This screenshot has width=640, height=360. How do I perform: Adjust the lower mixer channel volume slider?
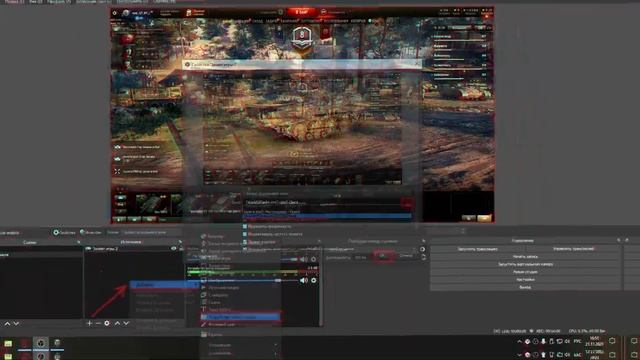coord(243,280)
